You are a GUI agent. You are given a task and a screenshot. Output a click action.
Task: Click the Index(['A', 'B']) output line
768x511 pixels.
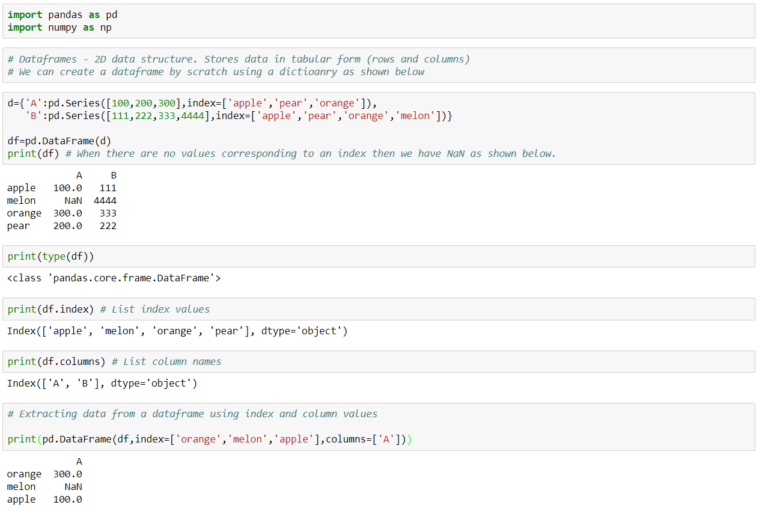pyautogui.click(x=102, y=382)
